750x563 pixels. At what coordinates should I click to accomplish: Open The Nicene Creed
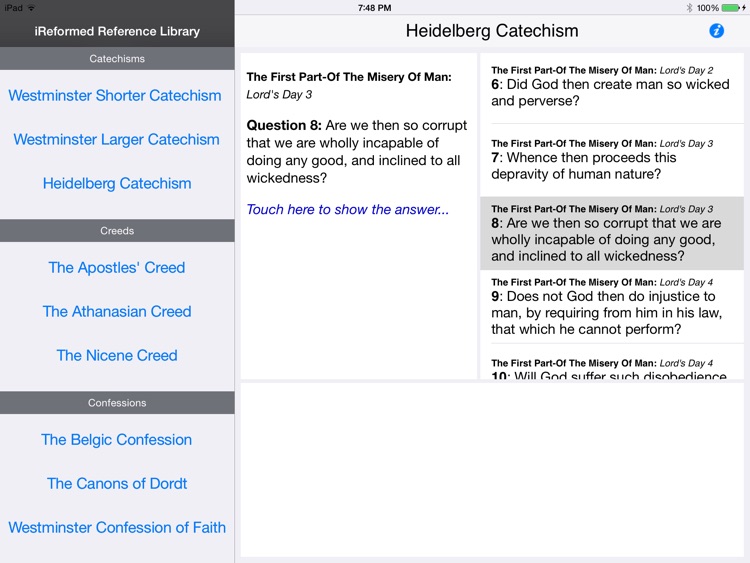[x=117, y=355]
